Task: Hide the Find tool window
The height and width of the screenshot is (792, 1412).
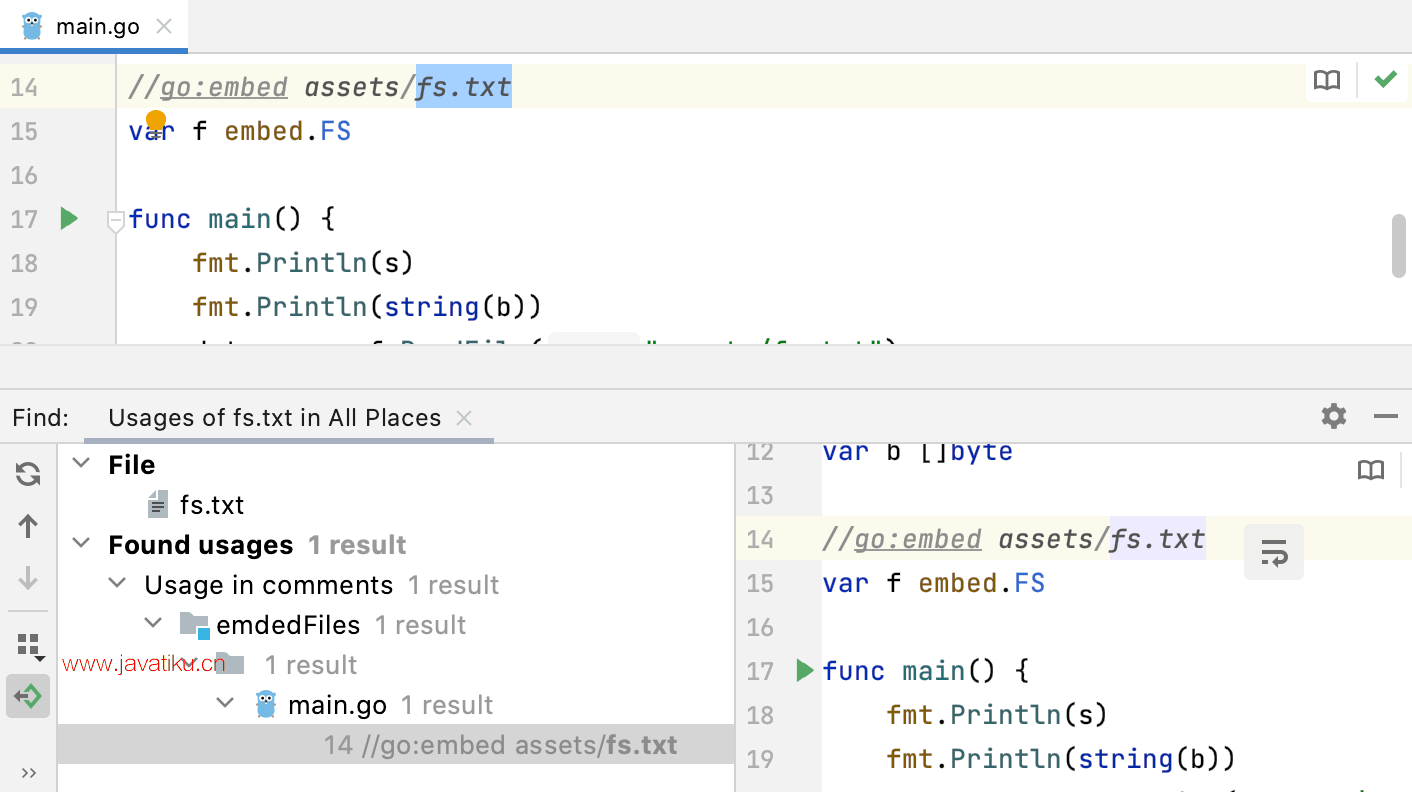Action: click(1385, 417)
